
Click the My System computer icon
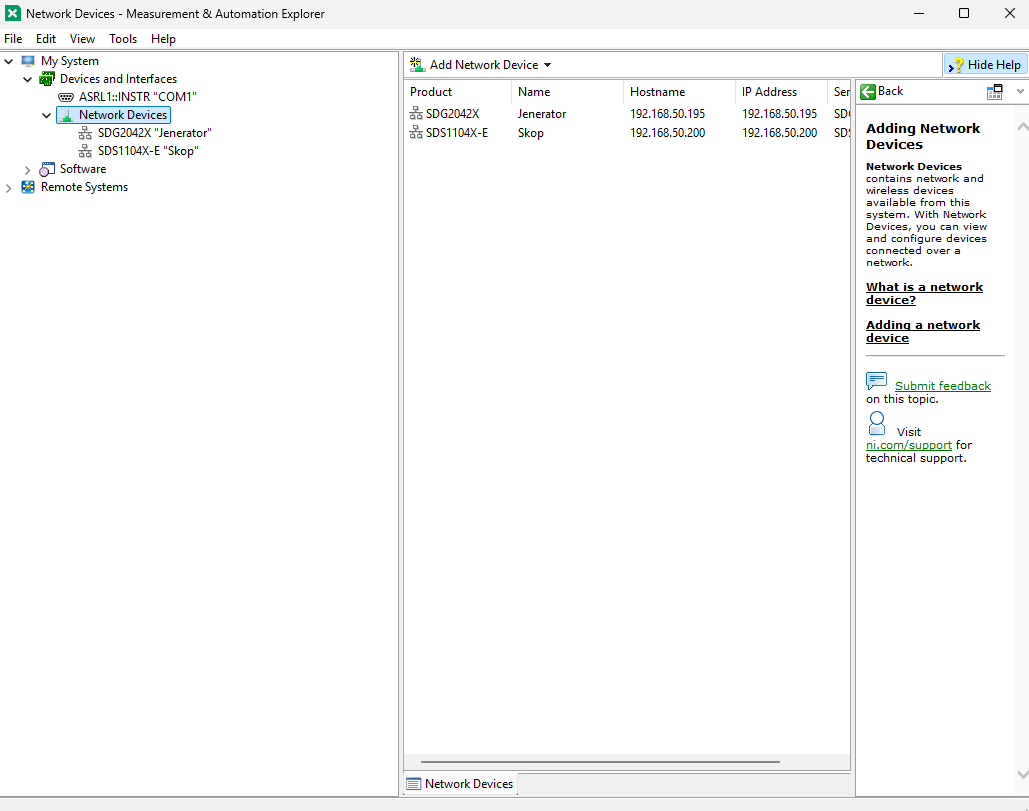[28, 61]
